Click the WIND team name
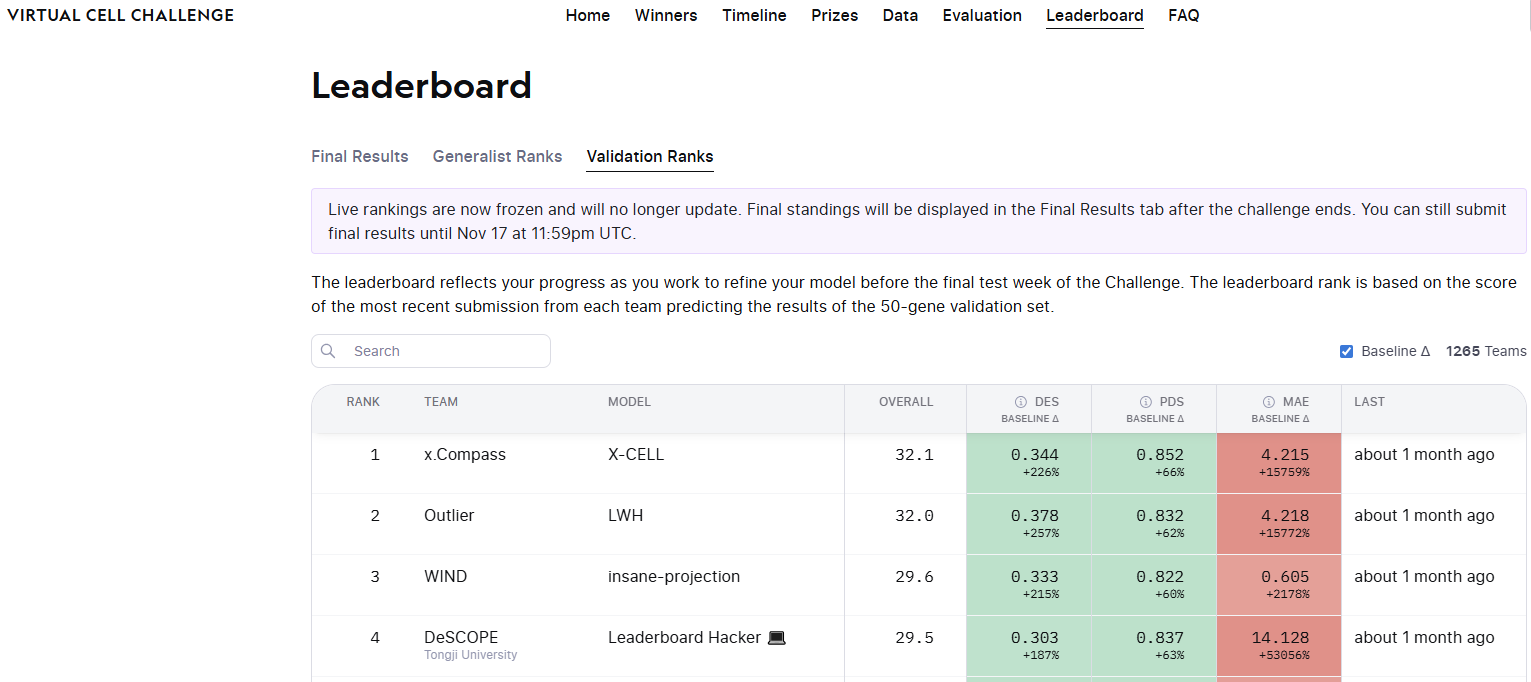 tap(445, 577)
